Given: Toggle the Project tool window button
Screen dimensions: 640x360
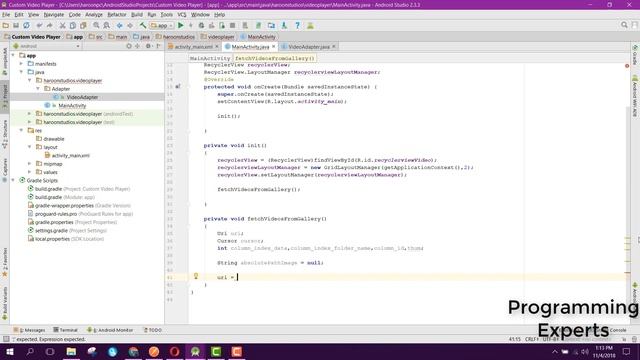Looking at the screenshot, I should (x=5, y=96).
